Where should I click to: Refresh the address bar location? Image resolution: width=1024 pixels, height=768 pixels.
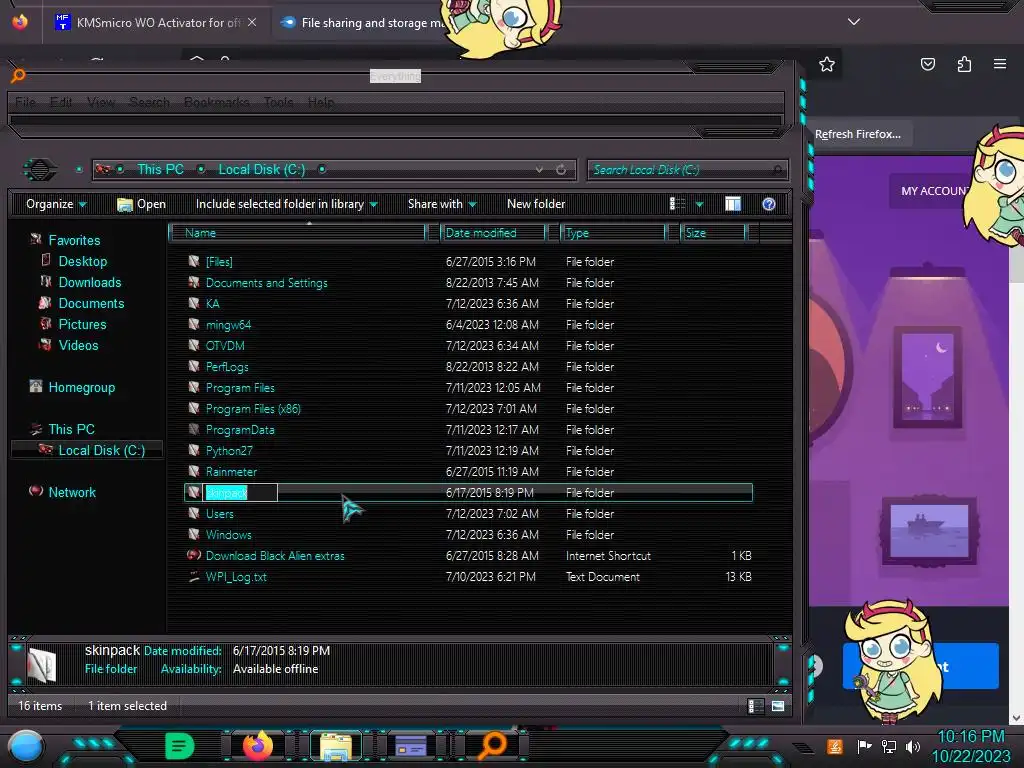(561, 170)
